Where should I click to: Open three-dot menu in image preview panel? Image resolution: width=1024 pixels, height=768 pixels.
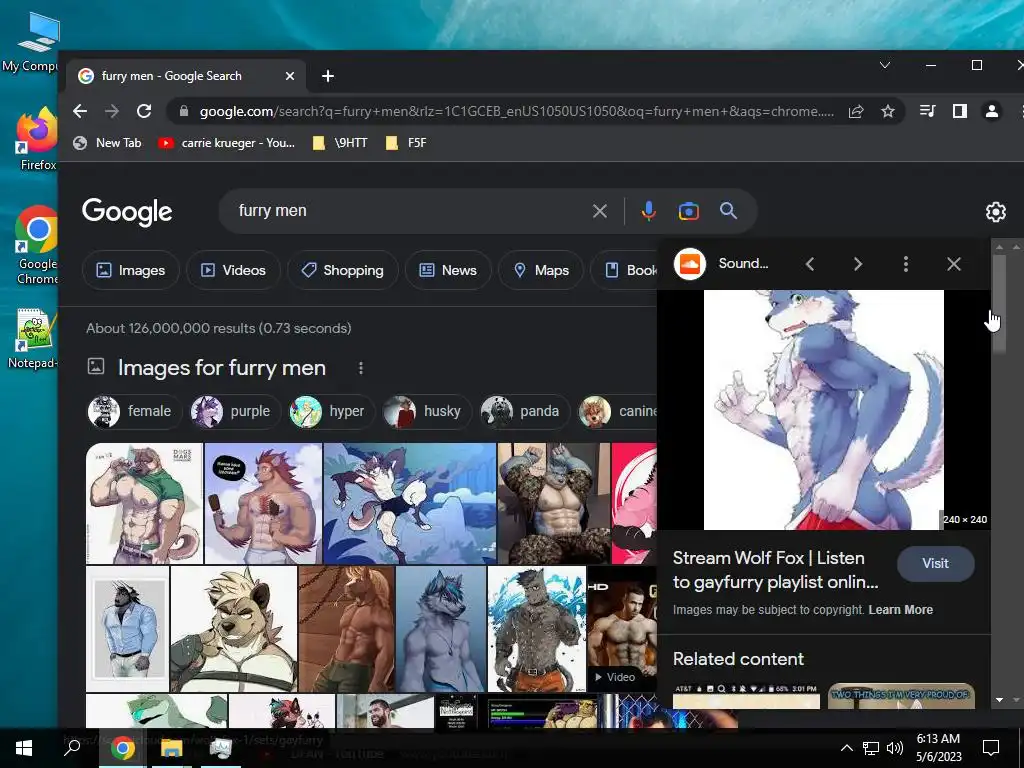click(905, 264)
